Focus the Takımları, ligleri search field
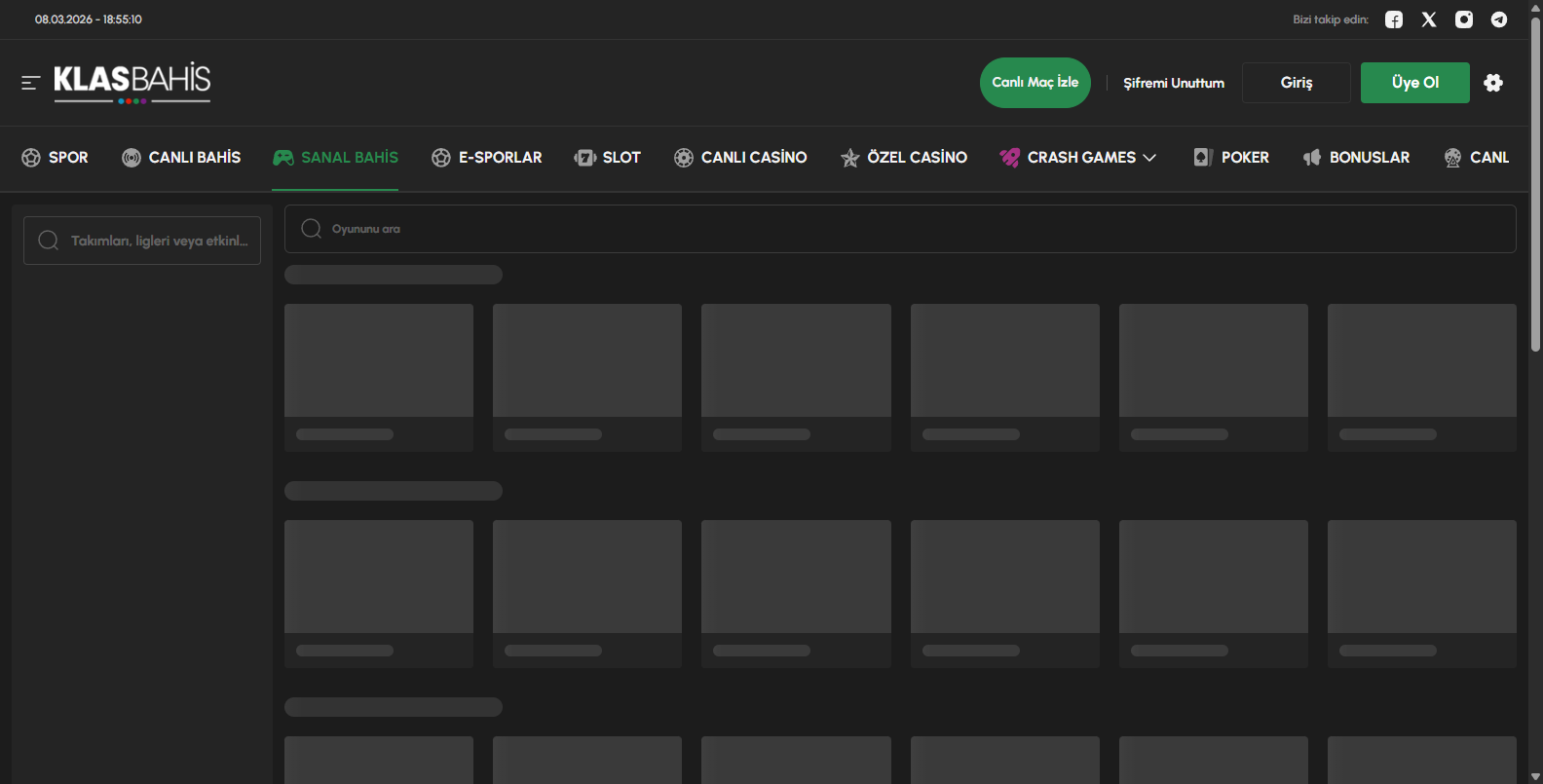 point(142,241)
